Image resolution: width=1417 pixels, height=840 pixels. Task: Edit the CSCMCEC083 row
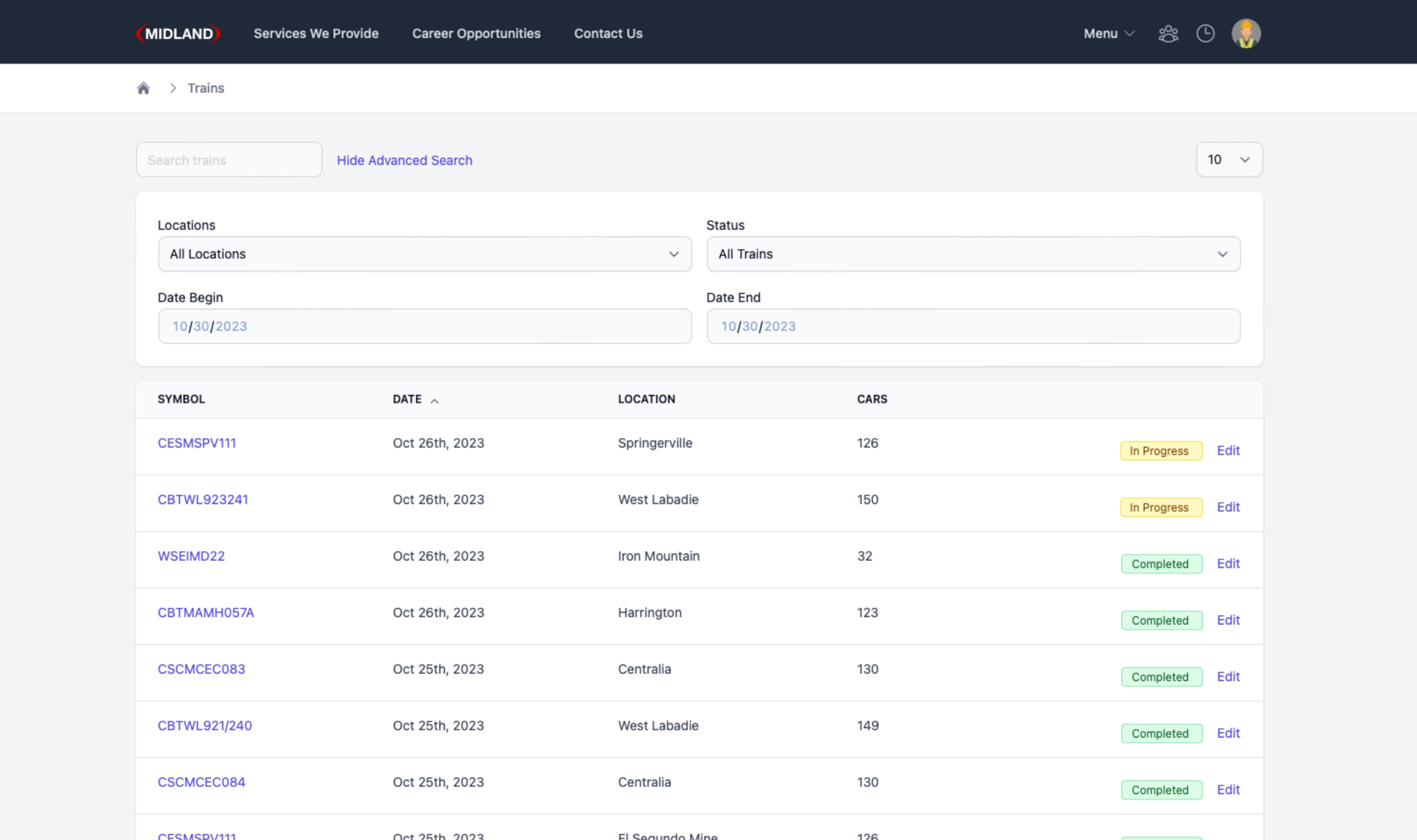coord(1228,676)
